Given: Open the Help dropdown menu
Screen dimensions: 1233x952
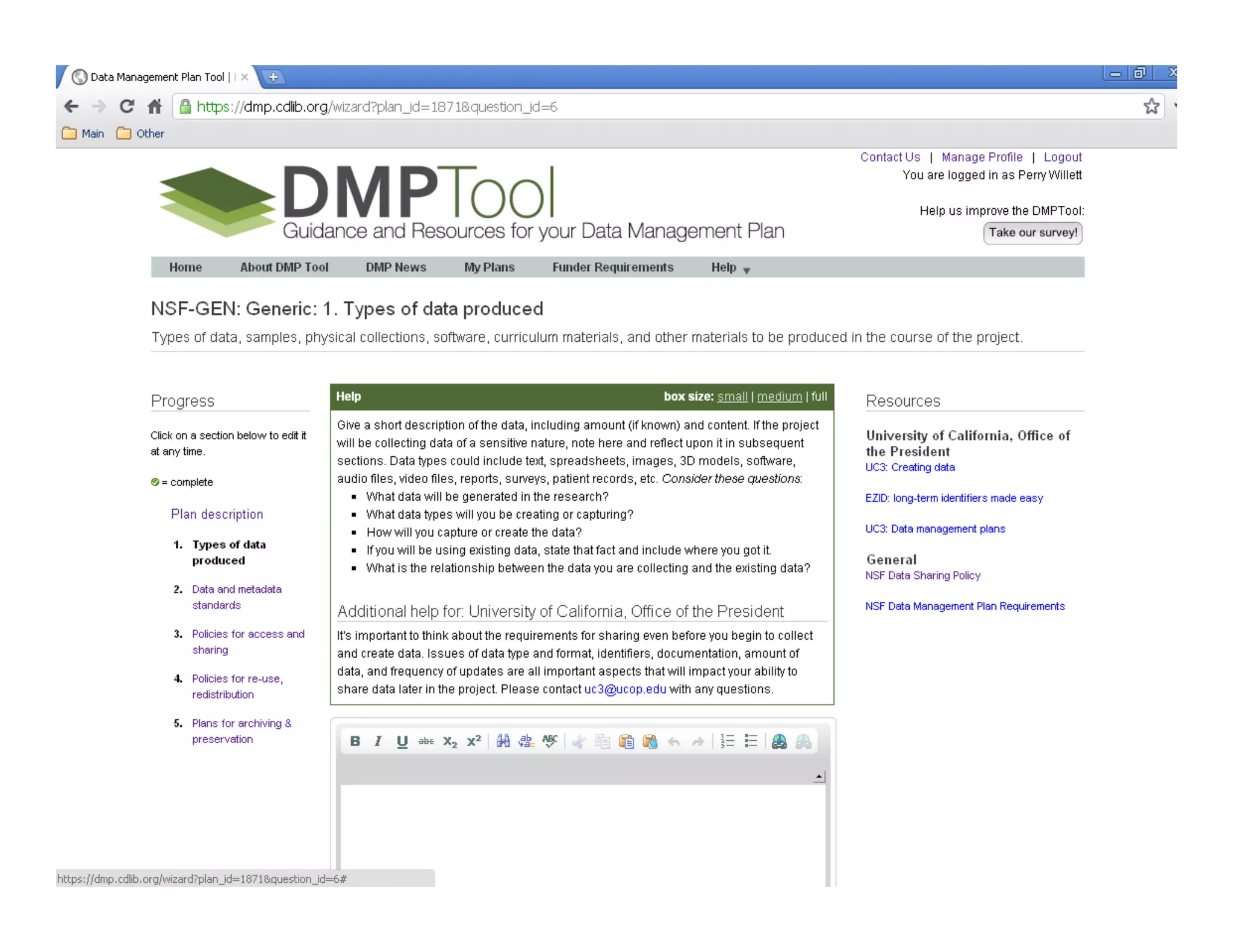Looking at the screenshot, I should 730,268.
